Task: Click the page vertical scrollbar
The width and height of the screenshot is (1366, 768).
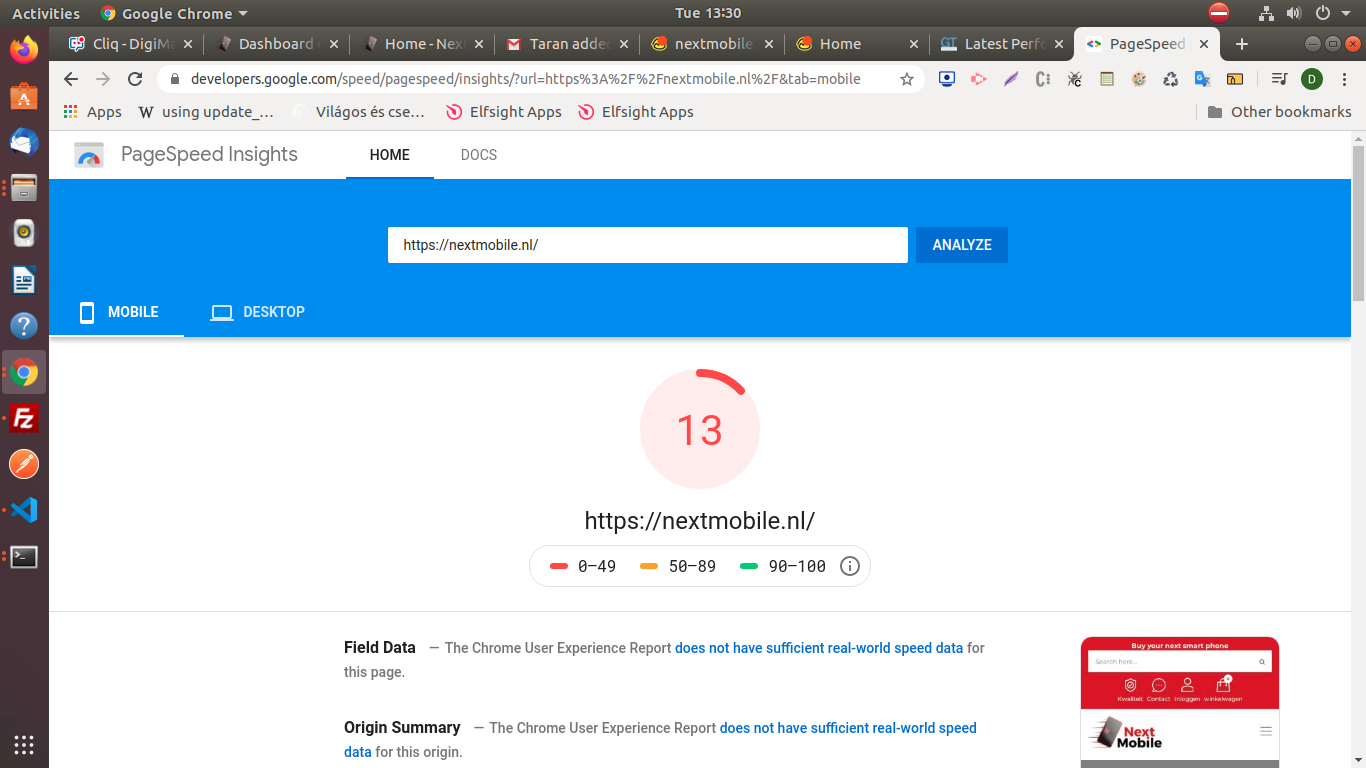Action: [1358, 222]
